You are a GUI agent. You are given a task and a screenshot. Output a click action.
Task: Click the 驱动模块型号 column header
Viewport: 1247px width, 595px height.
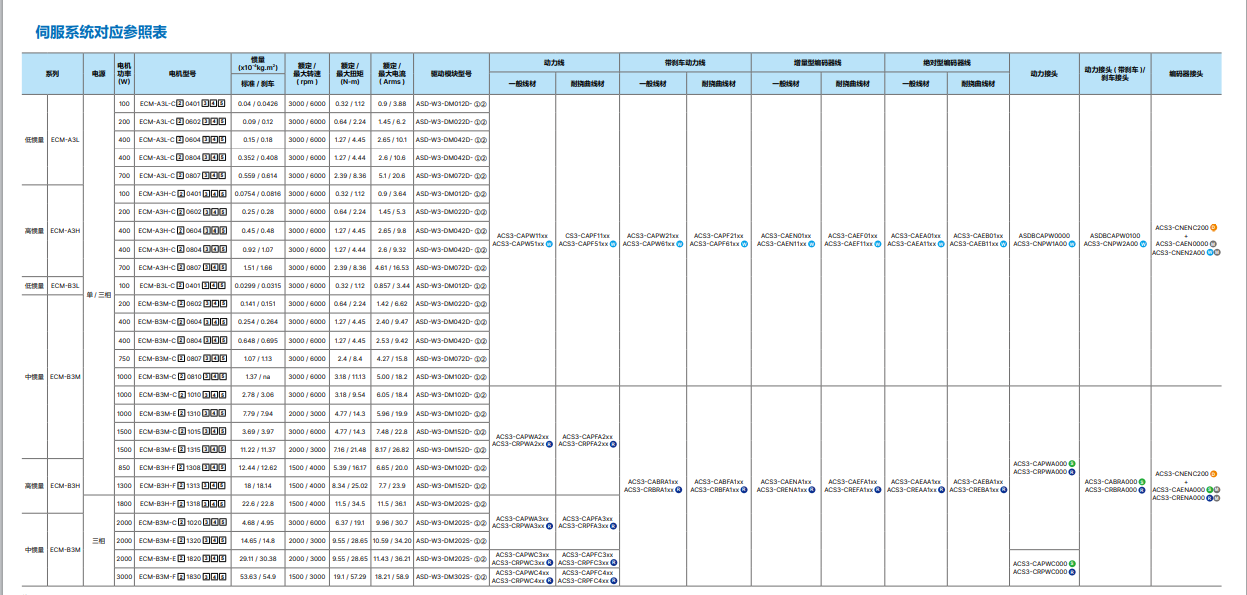pyautogui.click(x=451, y=73)
